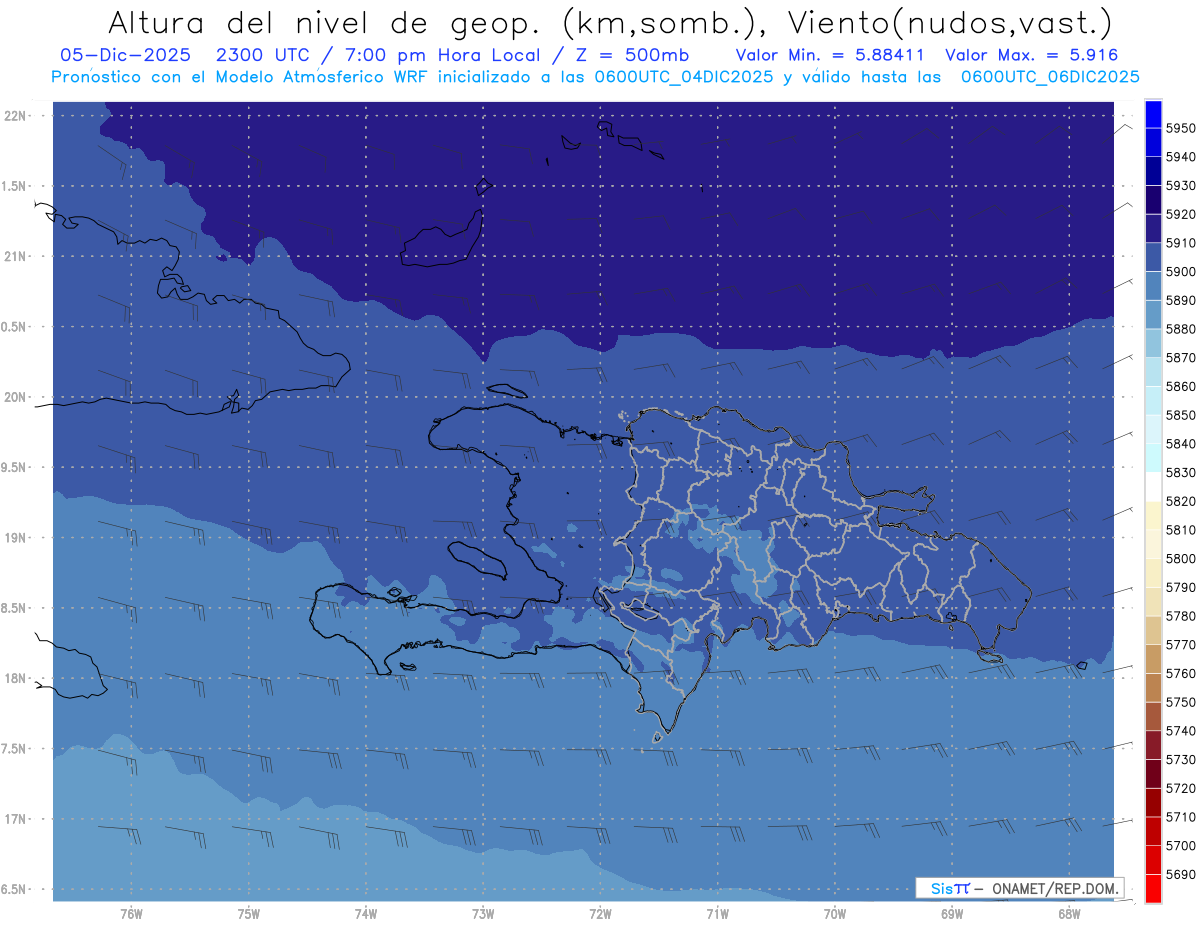1200x927 pixels.
Task: Click the 70W longitude label
Action: point(835,914)
